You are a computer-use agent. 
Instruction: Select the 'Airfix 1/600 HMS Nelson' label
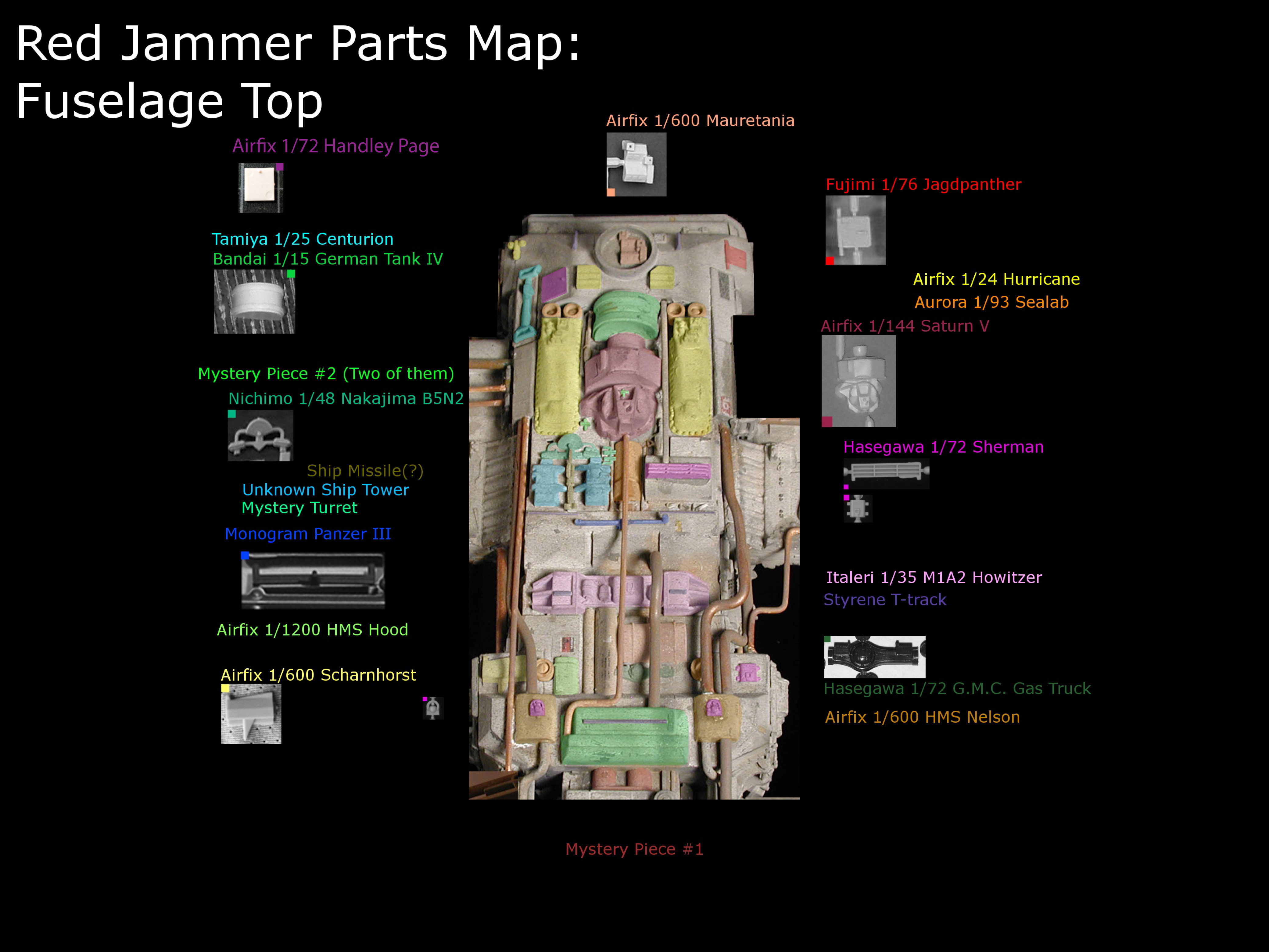tap(923, 717)
